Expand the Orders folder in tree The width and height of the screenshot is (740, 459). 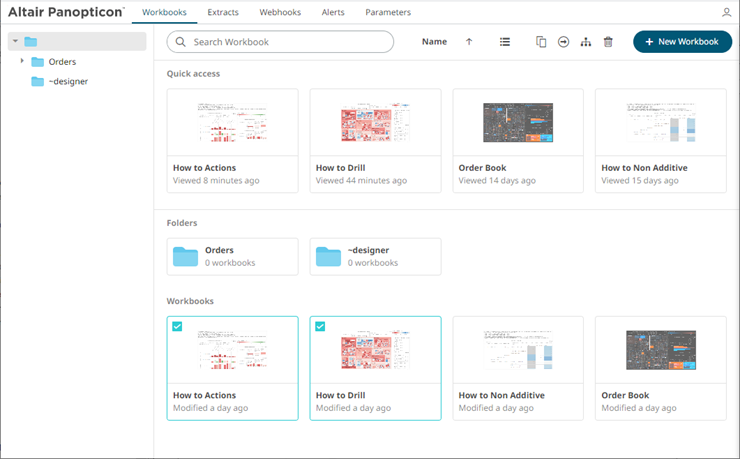pyautogui.click(x=23, y=62)
